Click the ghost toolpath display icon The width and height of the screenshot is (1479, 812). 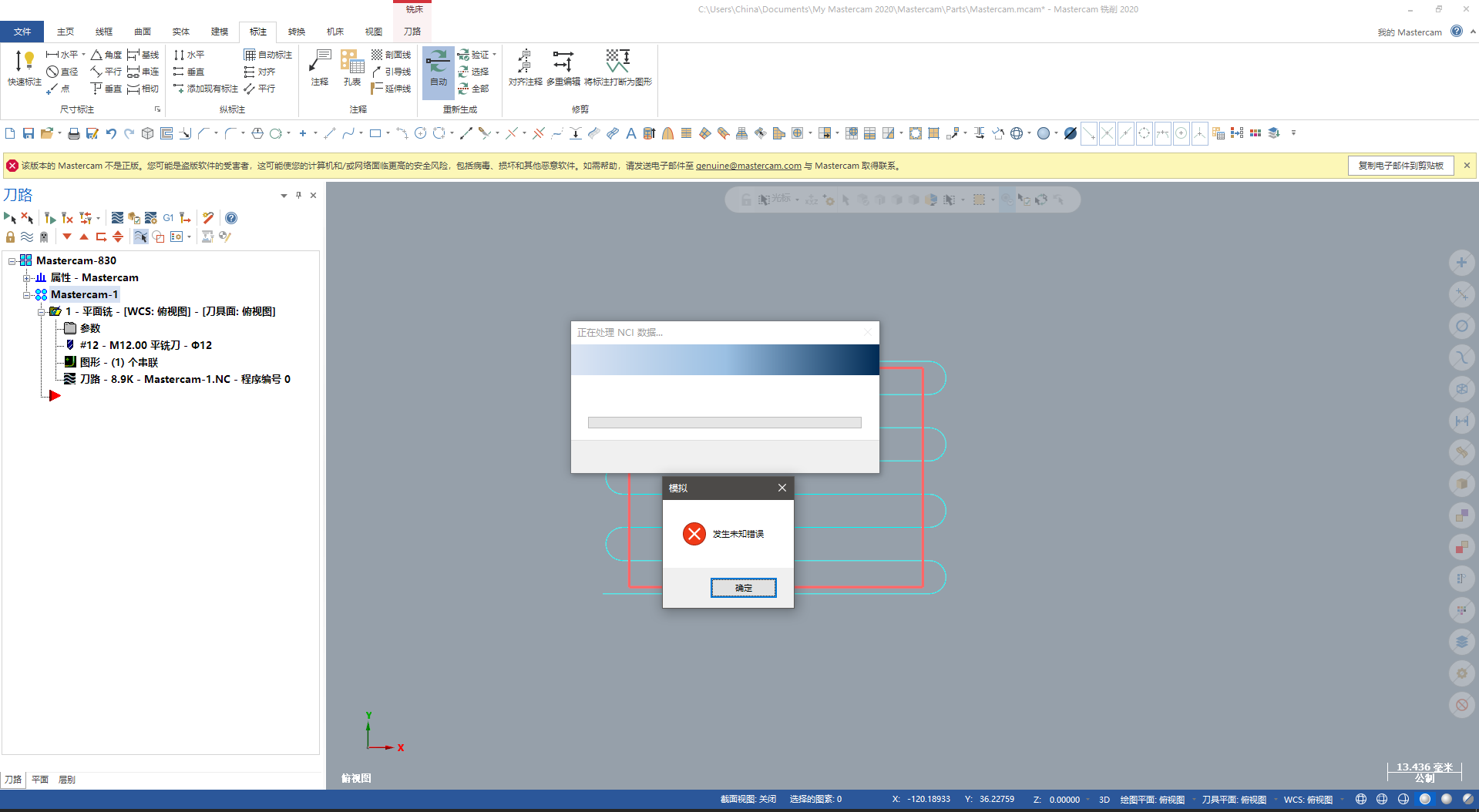click(44, 237)
